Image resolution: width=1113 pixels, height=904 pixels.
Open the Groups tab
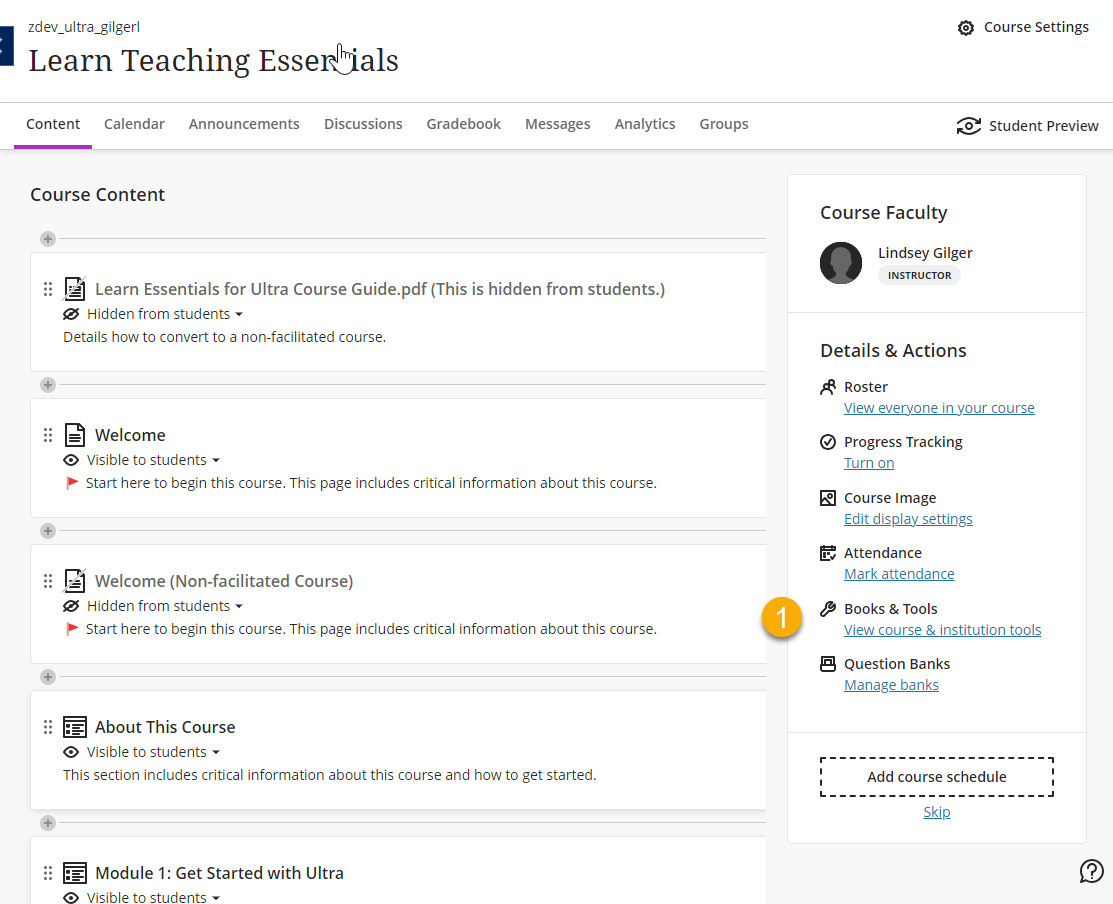(x=724, y=124)
